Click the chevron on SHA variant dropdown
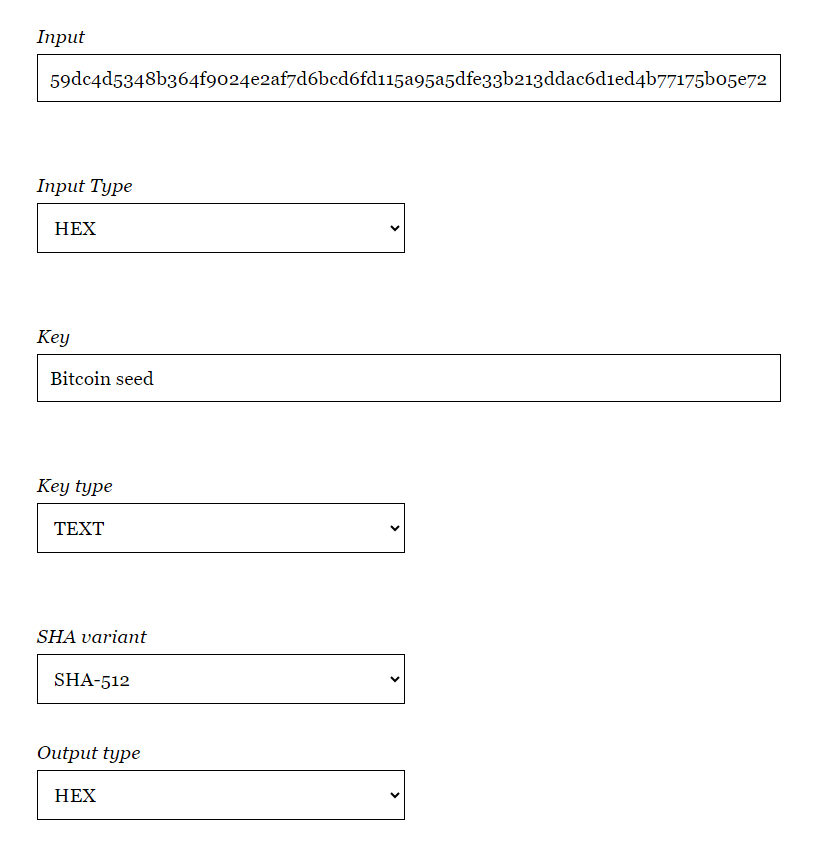The height and width of the screenshot is (854, 829). 395,679
